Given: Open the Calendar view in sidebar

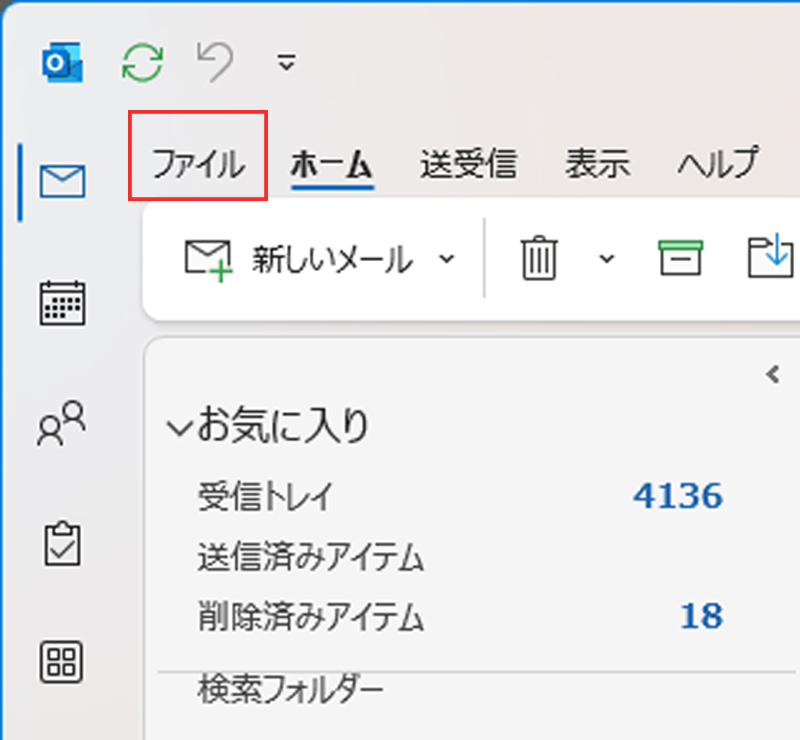Looking at the screenshot, I should [62, 302].
